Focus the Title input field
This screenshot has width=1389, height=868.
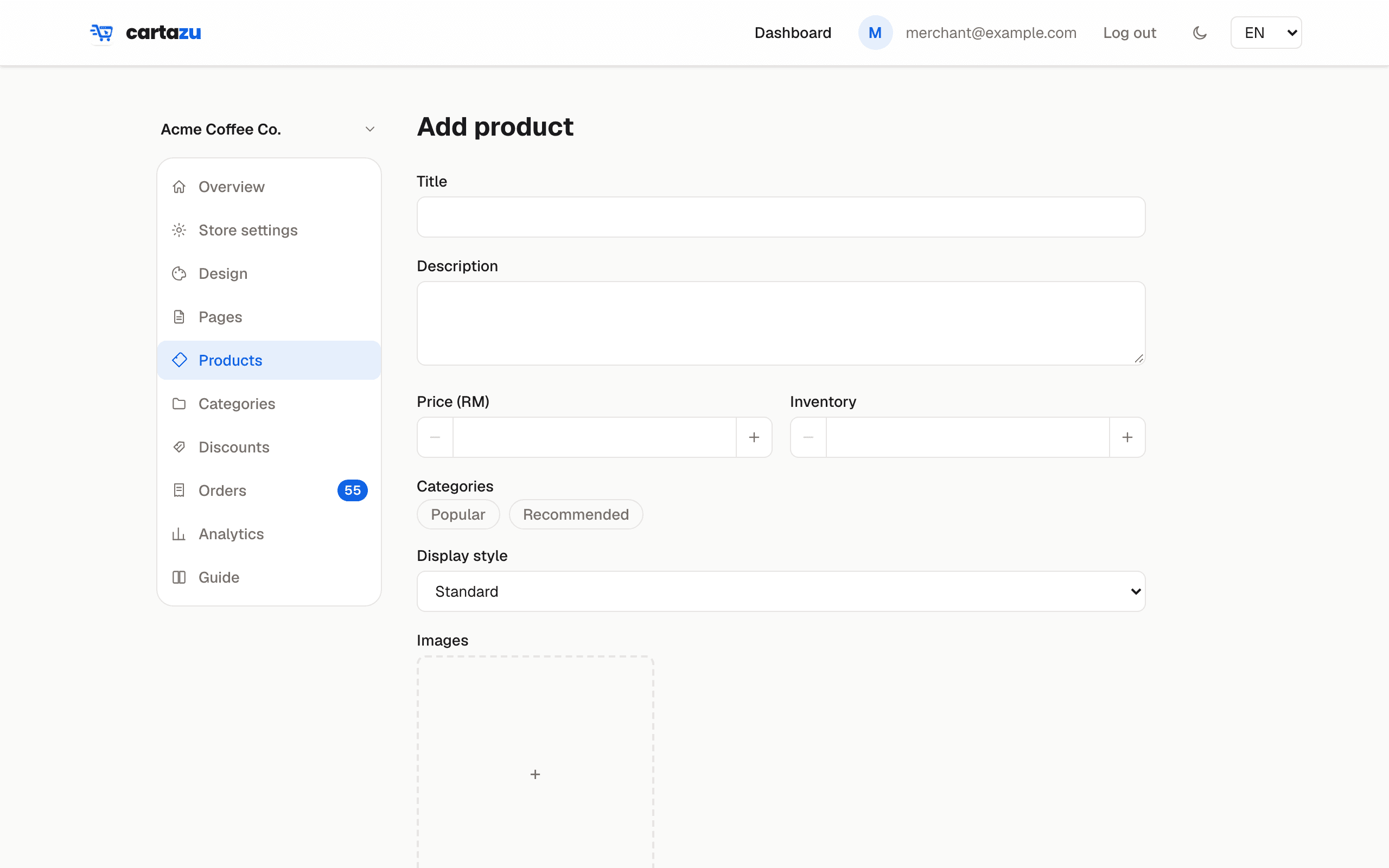coord(781,217)
